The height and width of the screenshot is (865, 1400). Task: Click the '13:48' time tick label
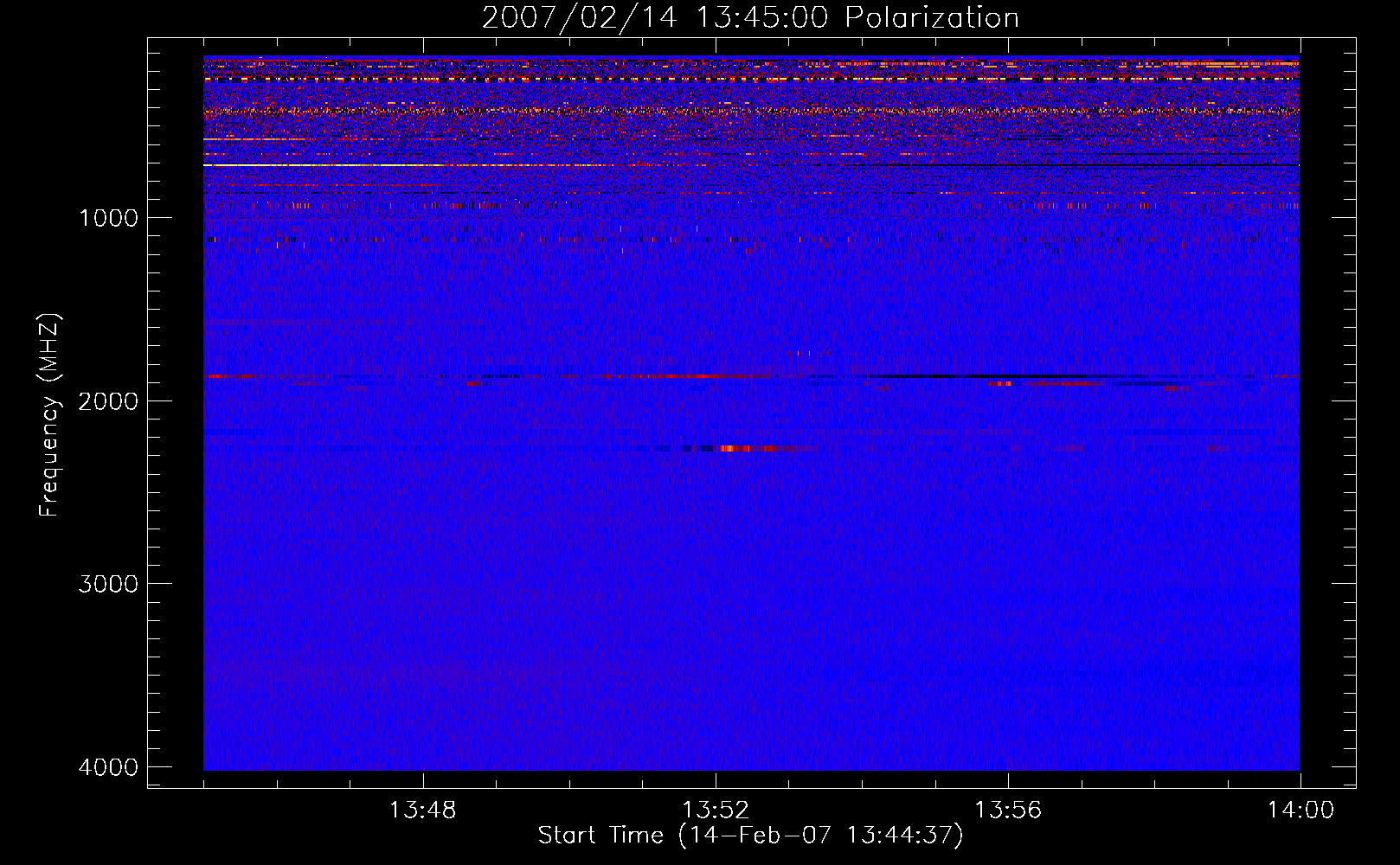click(x=422, y=811)
